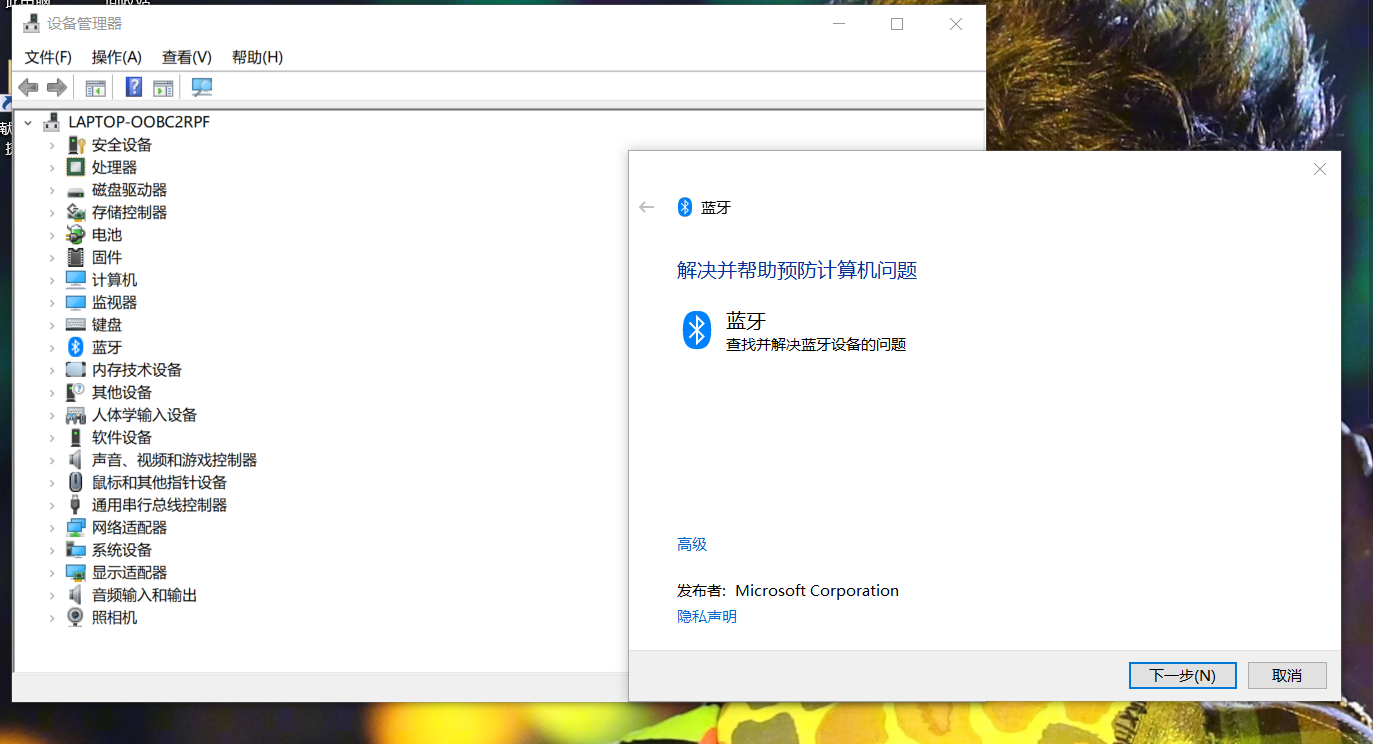
Task: Click the blue Help question mark toolbar icon
Action: tap(133, 88)
